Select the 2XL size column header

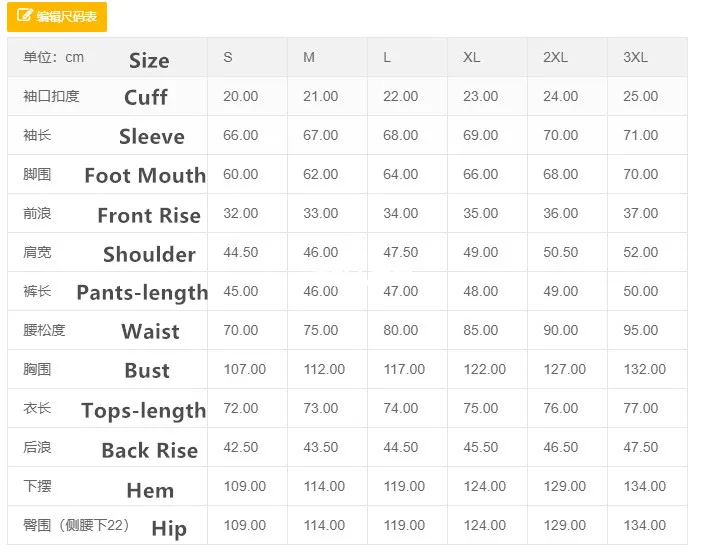555,57
